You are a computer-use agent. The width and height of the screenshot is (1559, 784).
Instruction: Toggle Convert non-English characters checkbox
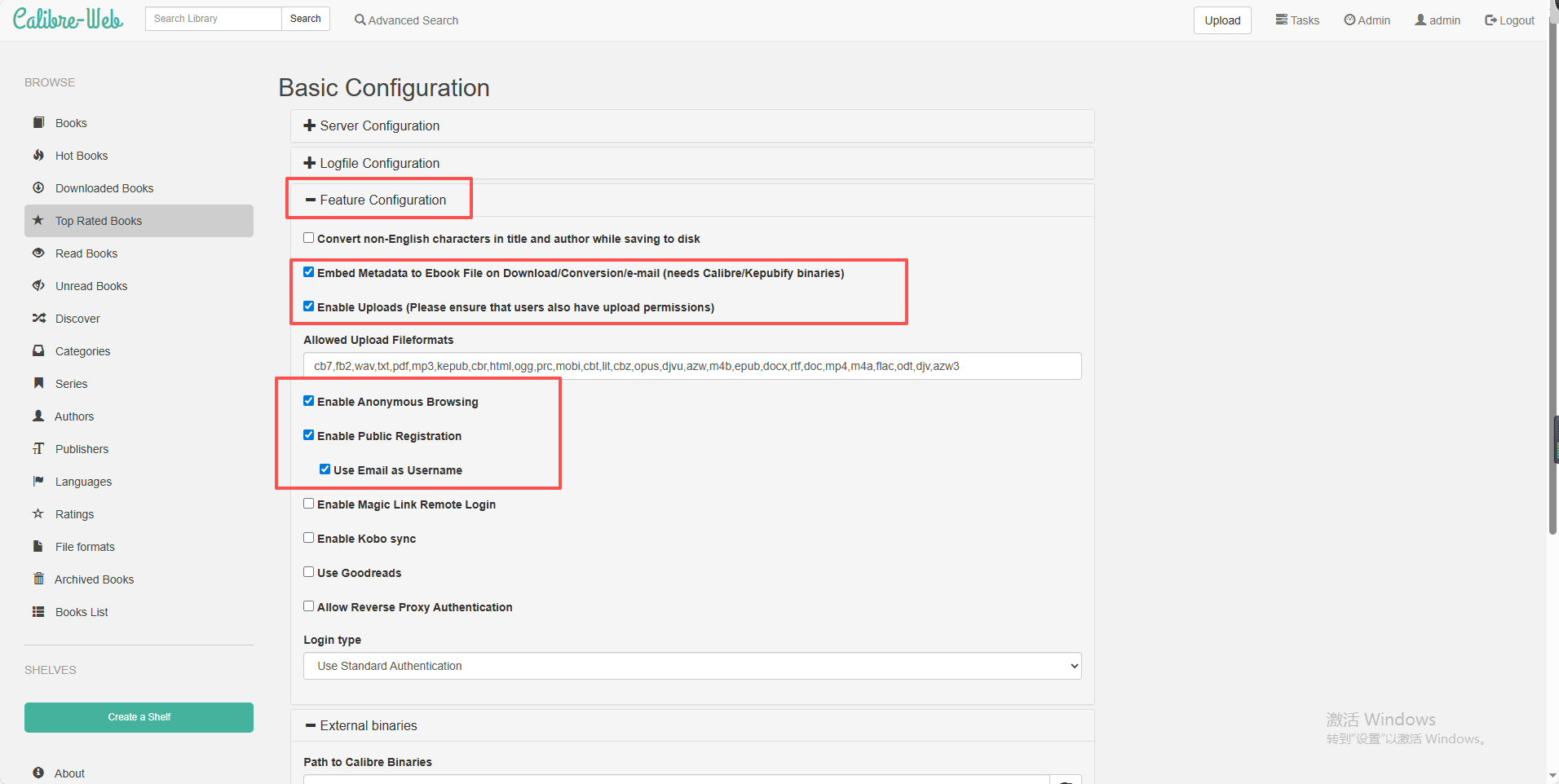[308, 238]
